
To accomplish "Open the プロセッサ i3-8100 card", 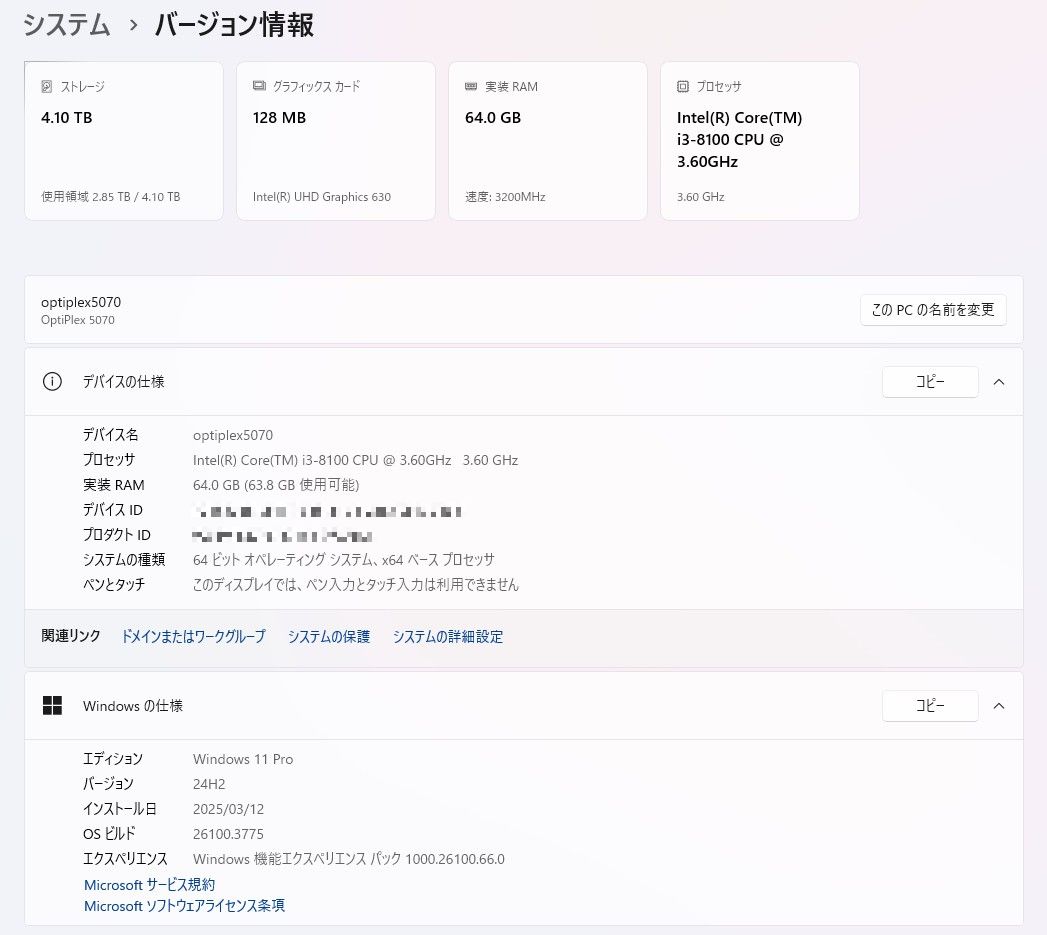I will point(760,141).
